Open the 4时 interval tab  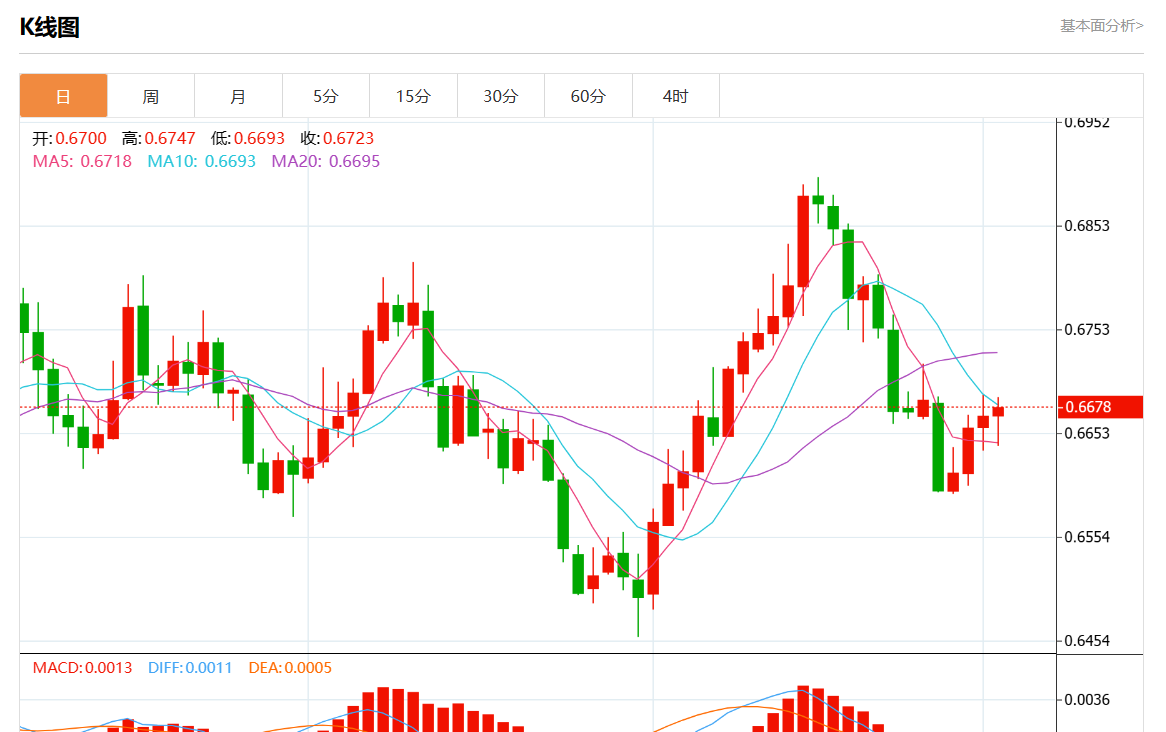point(676,96)
